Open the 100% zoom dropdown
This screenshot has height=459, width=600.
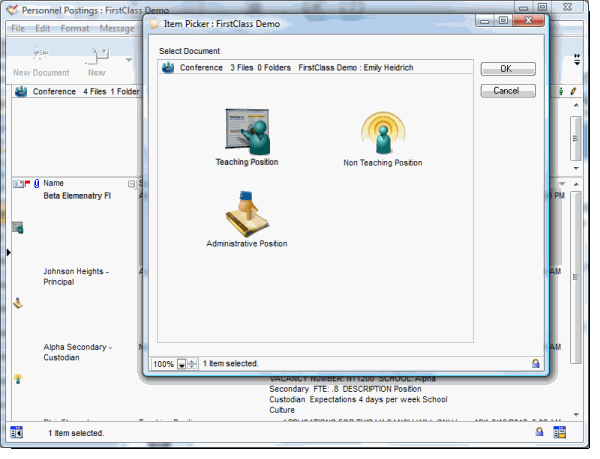(x=181, y=364)
